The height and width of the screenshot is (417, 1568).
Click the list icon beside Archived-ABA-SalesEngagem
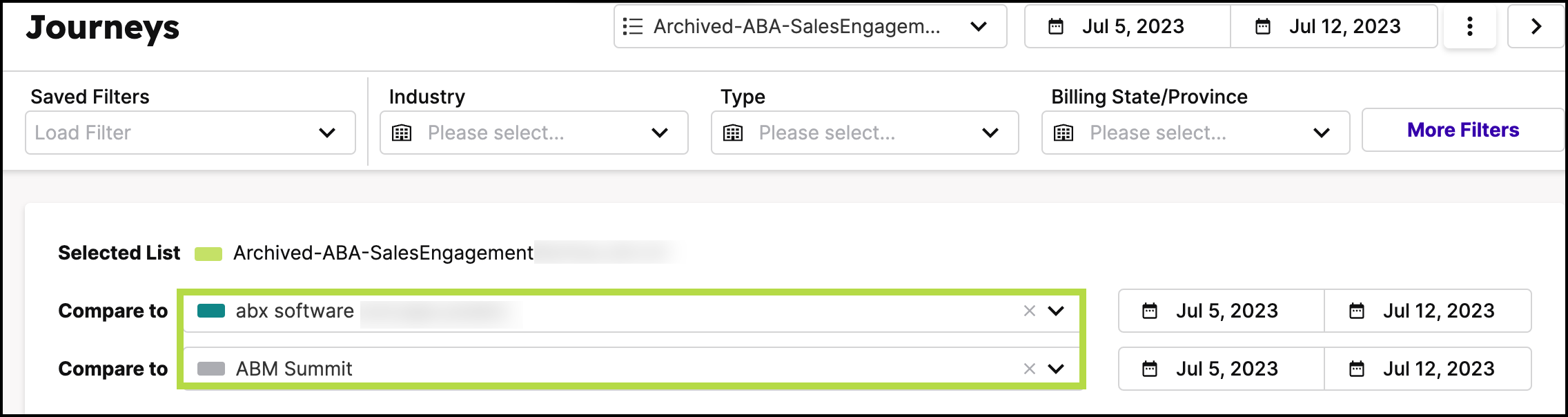[632, 27]
